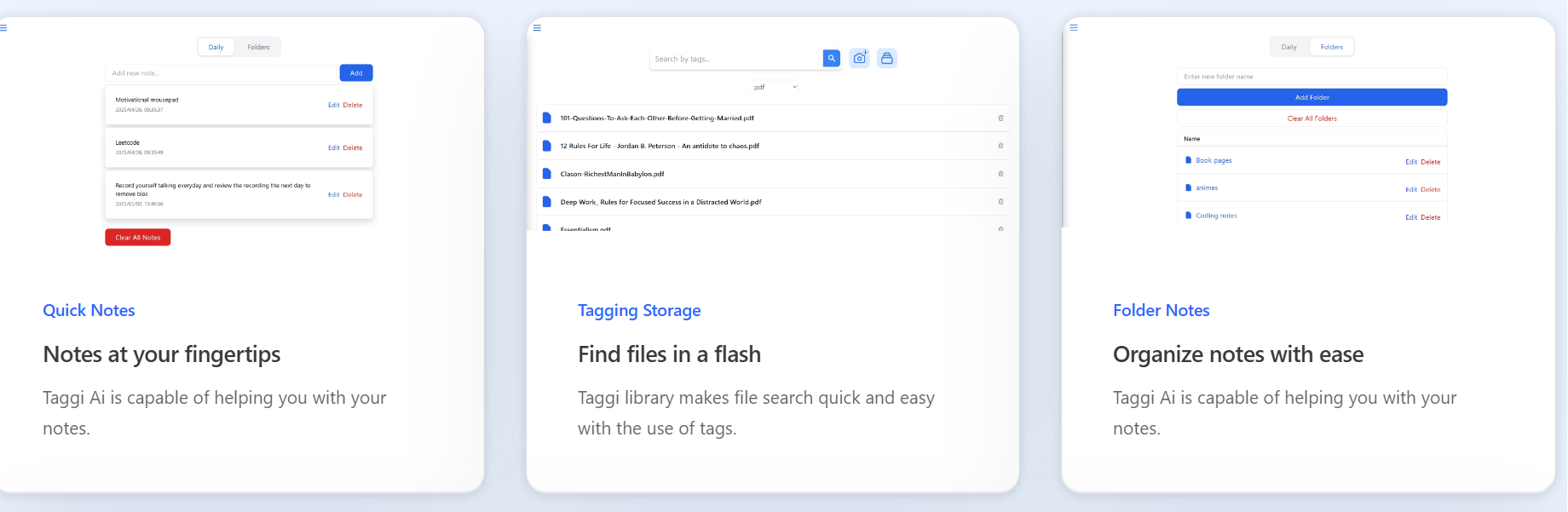Image resolution: width=1568 pixels, height=512 pixels.
Task: Edit the Motivational mousepad note
Action: [x=333, y=106]
